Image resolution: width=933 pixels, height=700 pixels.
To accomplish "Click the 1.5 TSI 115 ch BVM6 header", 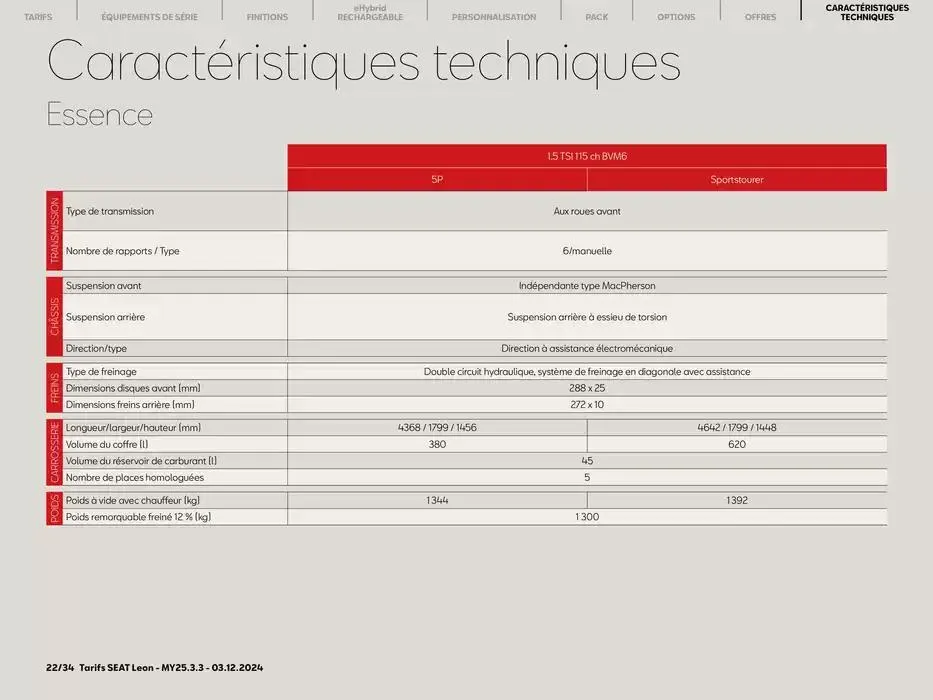I will point(586,155).
